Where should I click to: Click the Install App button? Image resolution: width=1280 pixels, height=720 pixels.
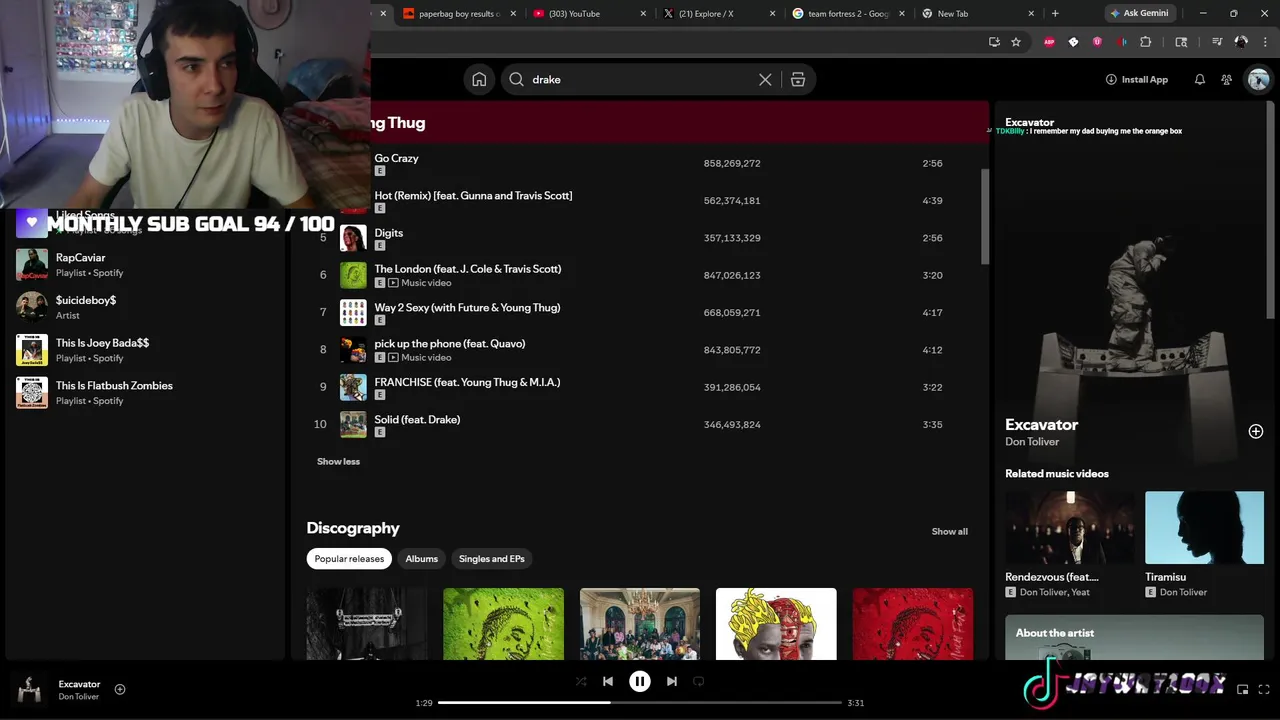pyautogui.click(x=1137, y=79)
